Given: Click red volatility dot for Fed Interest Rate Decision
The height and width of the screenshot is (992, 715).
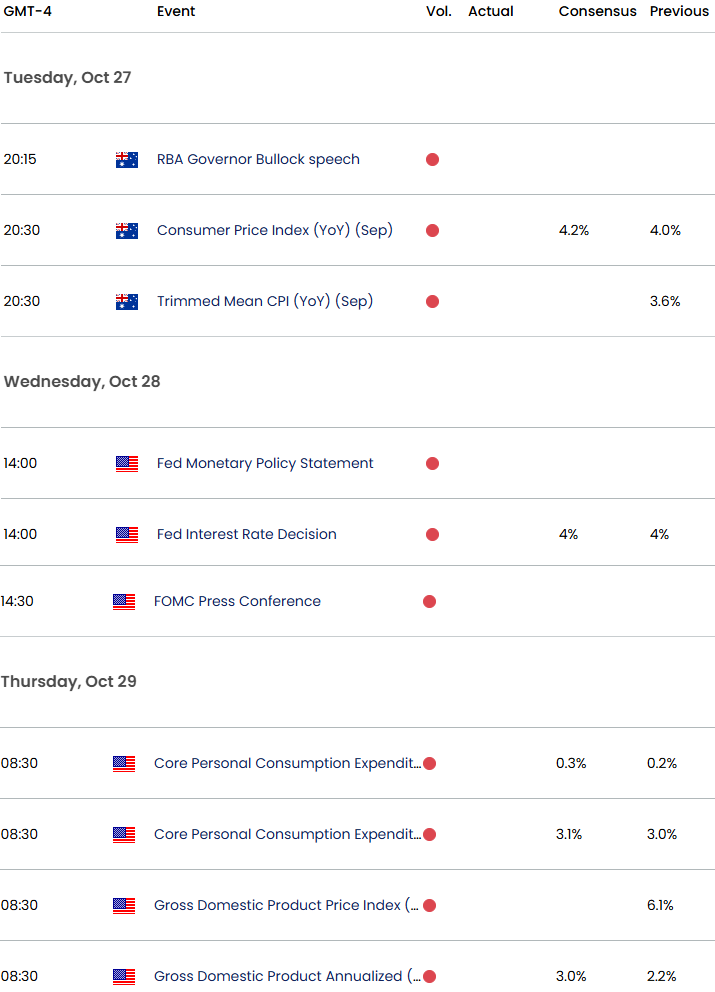Looking at the screenshot, I should pos(433,535).
